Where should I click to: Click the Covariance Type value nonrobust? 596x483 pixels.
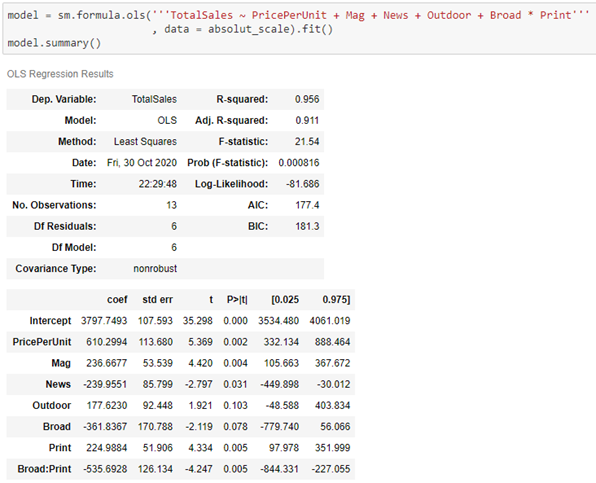(155, 269)
